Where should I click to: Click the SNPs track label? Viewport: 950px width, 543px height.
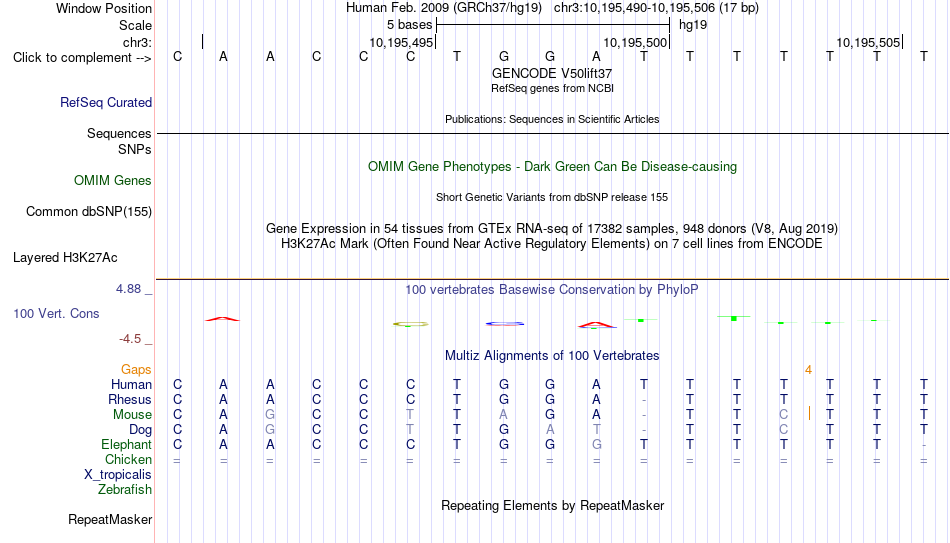click(x=135, y=149)
